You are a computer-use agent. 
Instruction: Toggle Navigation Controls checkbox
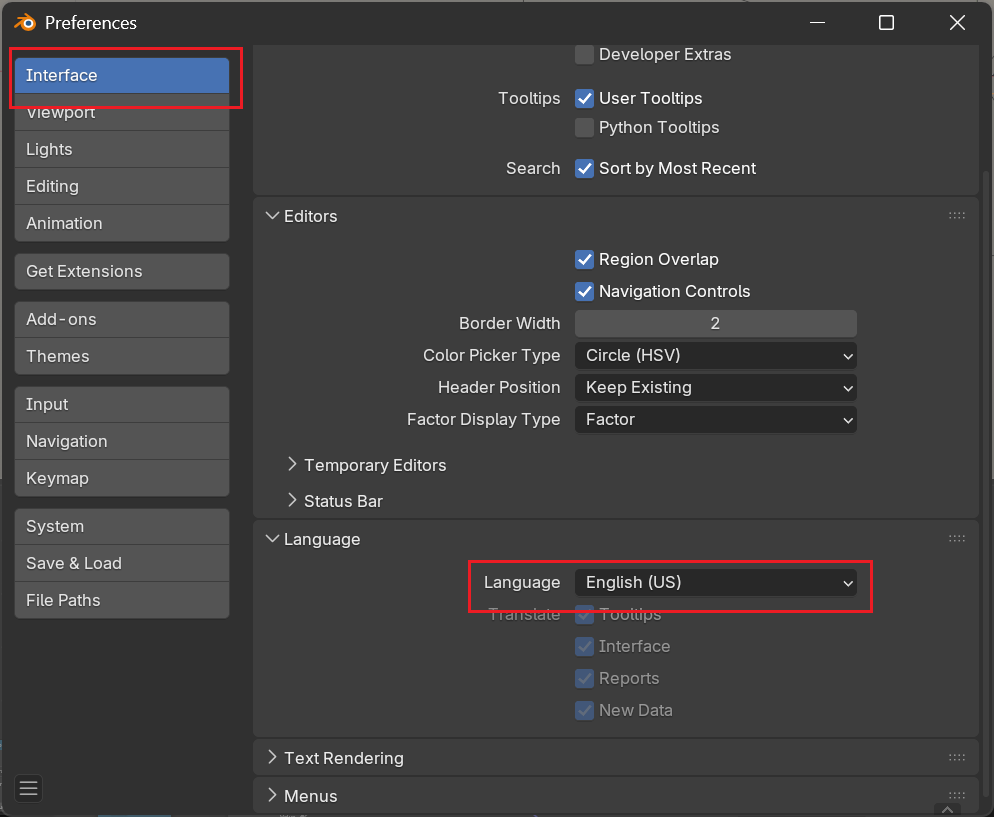pos(584,291)
